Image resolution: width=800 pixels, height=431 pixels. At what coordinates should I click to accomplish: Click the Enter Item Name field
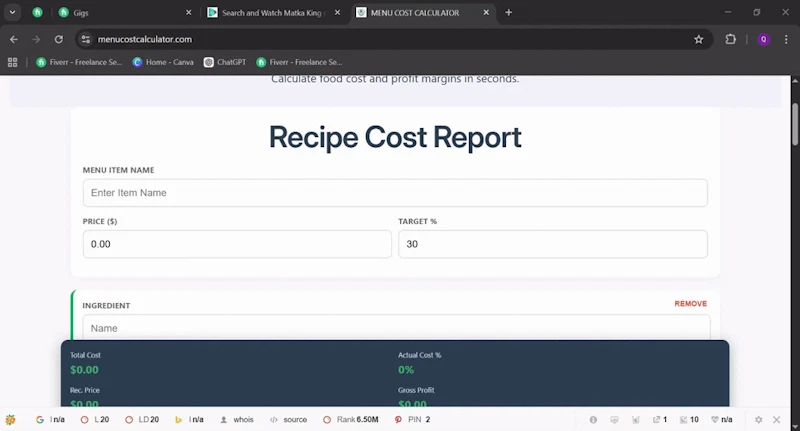(395, 193)
